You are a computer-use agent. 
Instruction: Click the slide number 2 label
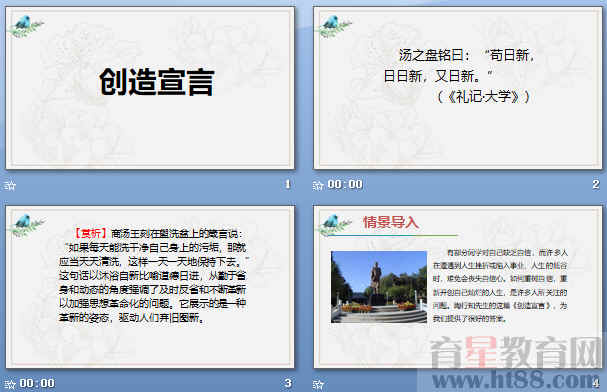pos(595,184)
